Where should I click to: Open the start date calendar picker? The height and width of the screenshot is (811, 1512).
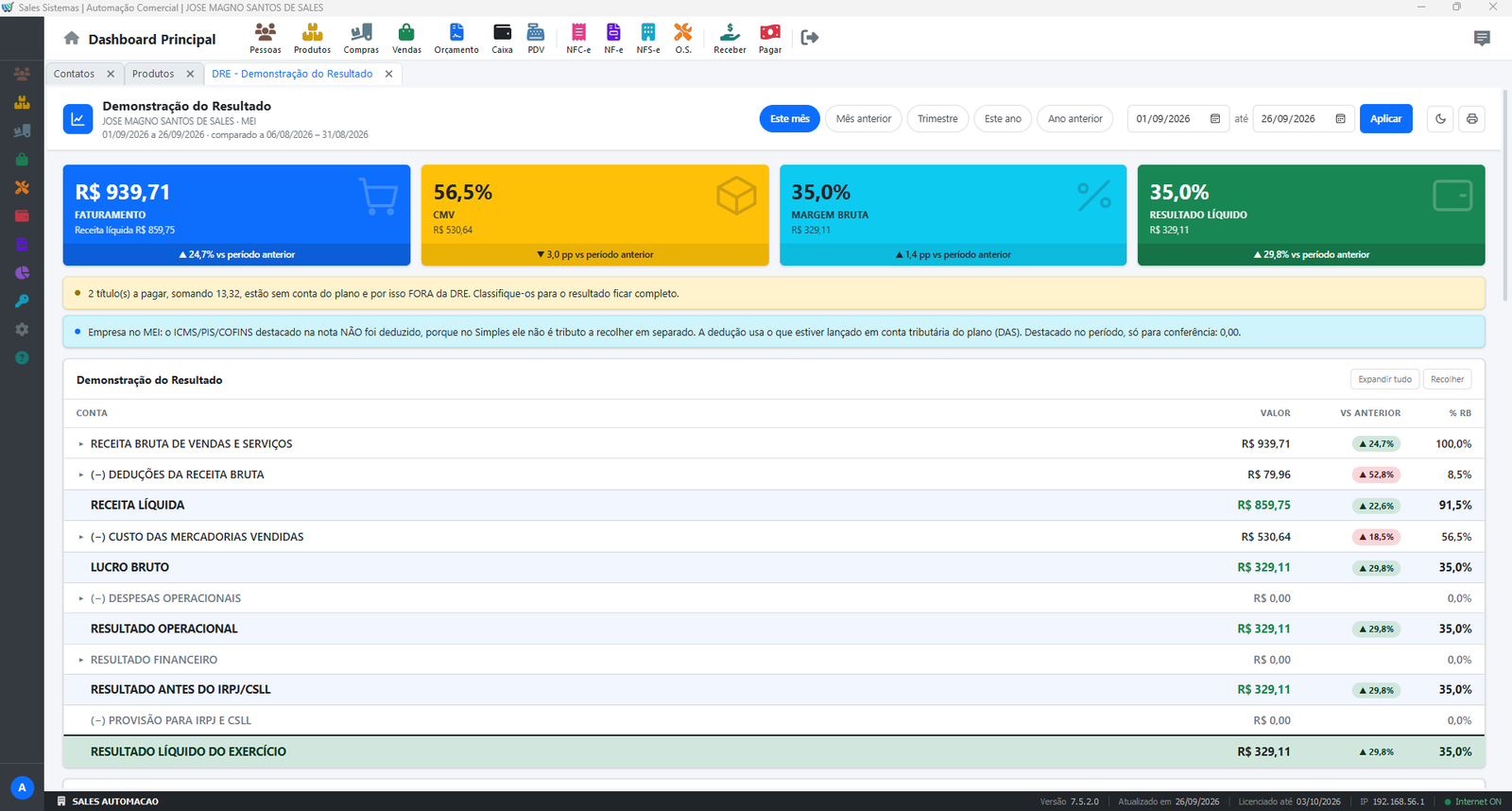(x=1215, y=119)
